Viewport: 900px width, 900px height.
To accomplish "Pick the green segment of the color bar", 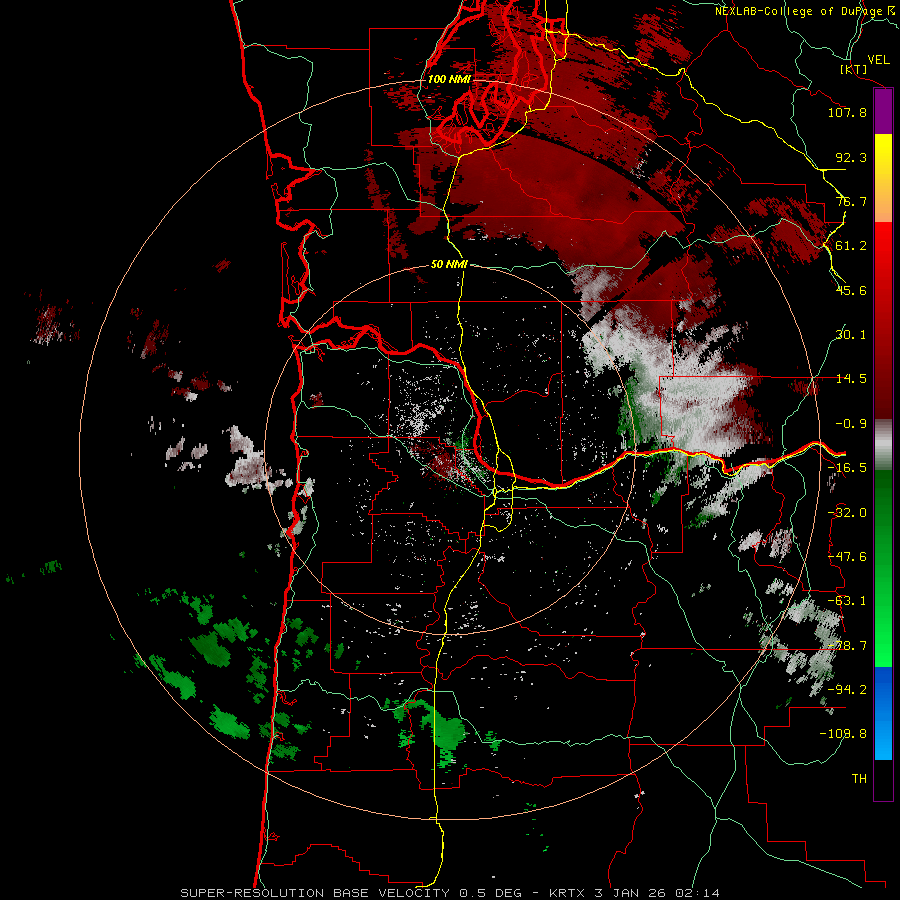I will click(883, 568).
